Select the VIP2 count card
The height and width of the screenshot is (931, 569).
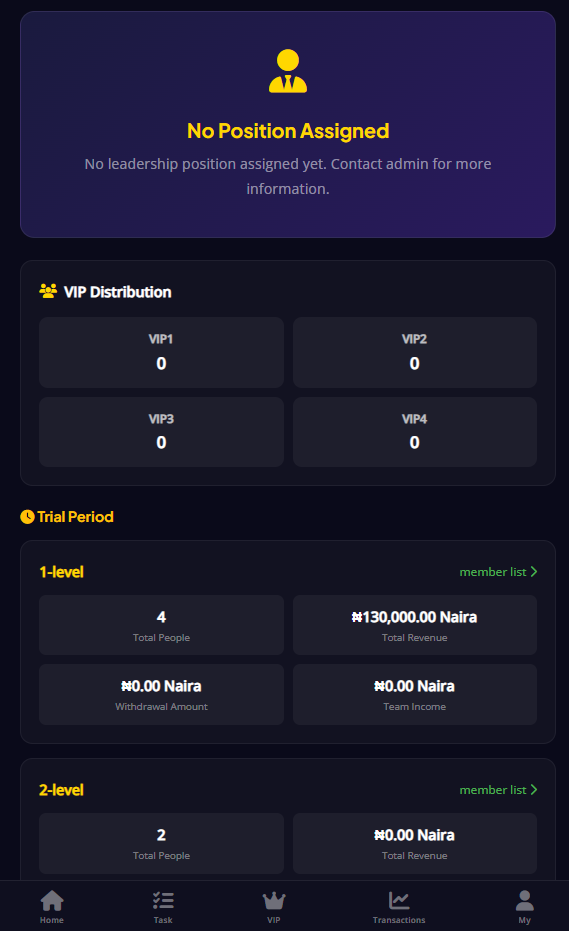[415, 352]
